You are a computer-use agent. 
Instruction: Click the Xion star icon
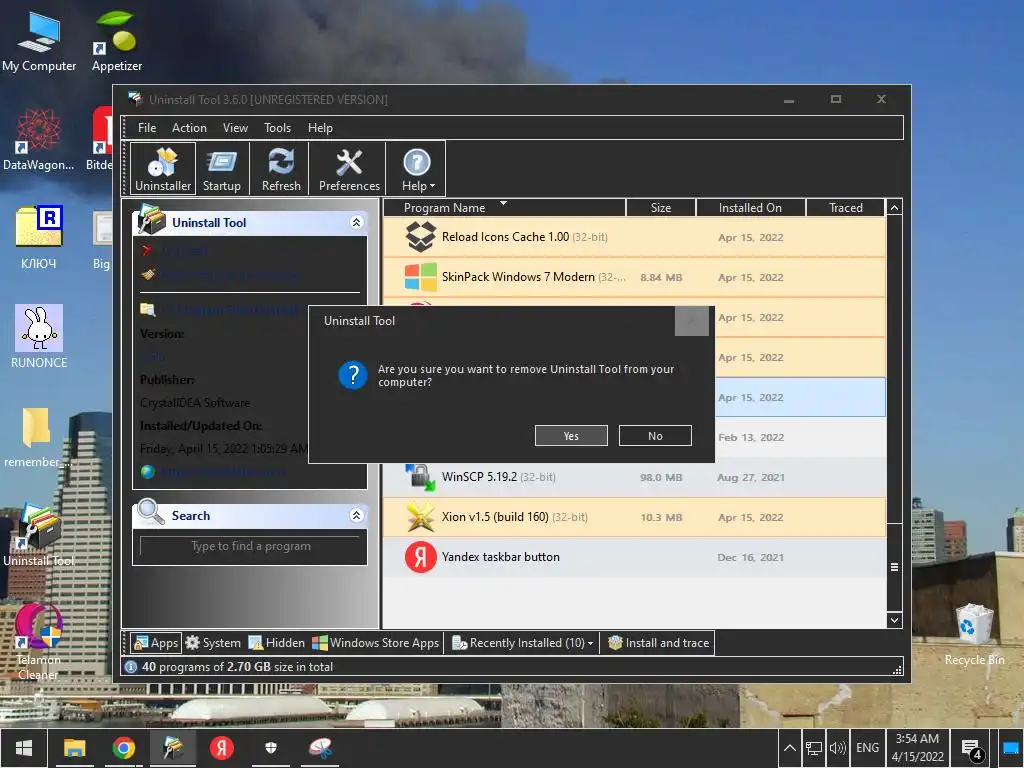(x=421, y=517)
